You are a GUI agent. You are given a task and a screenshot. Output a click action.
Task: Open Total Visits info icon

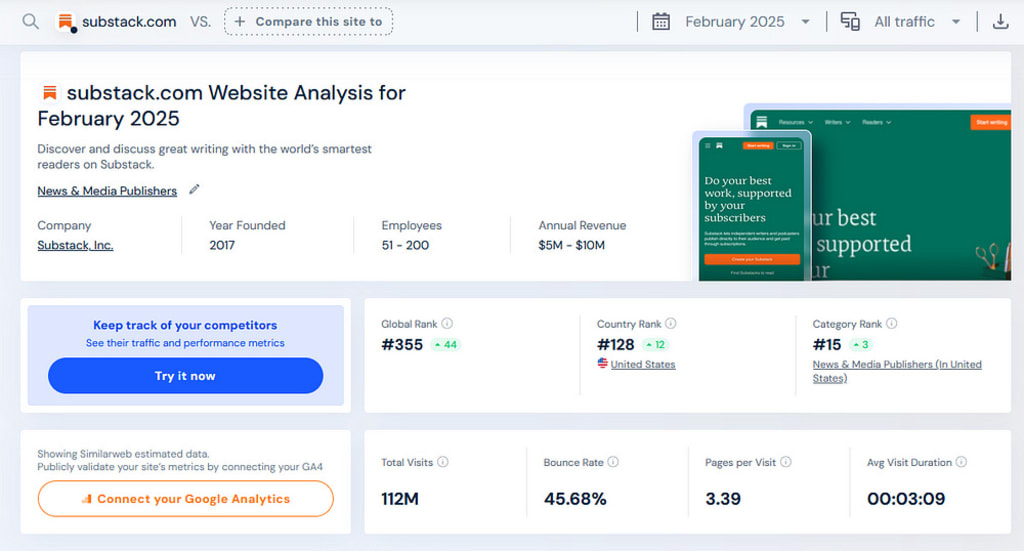443,462
